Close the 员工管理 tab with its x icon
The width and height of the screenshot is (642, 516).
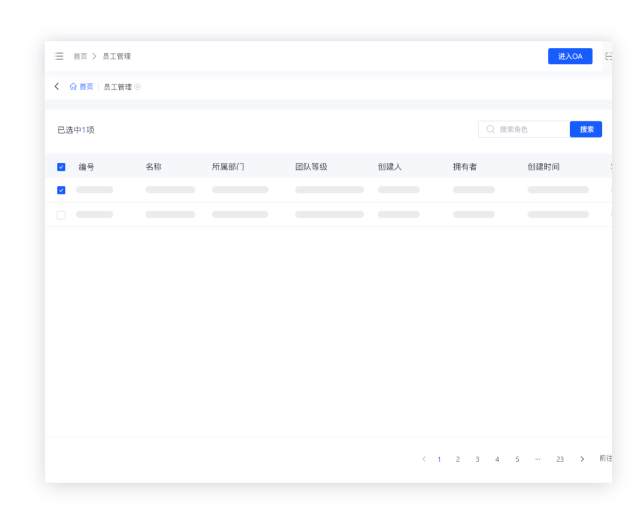pos(138,87)
